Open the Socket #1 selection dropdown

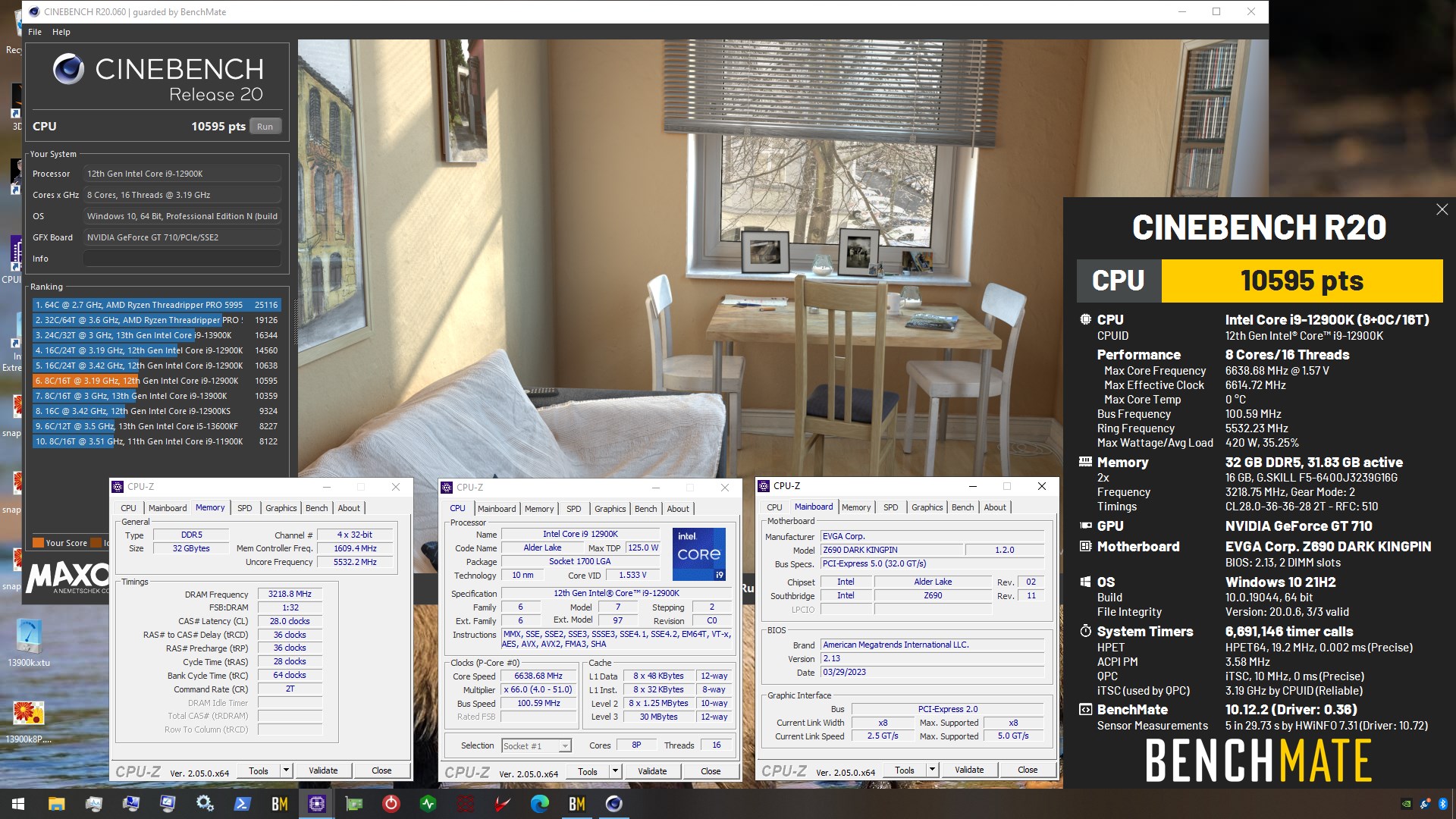(x=536, y=746)
